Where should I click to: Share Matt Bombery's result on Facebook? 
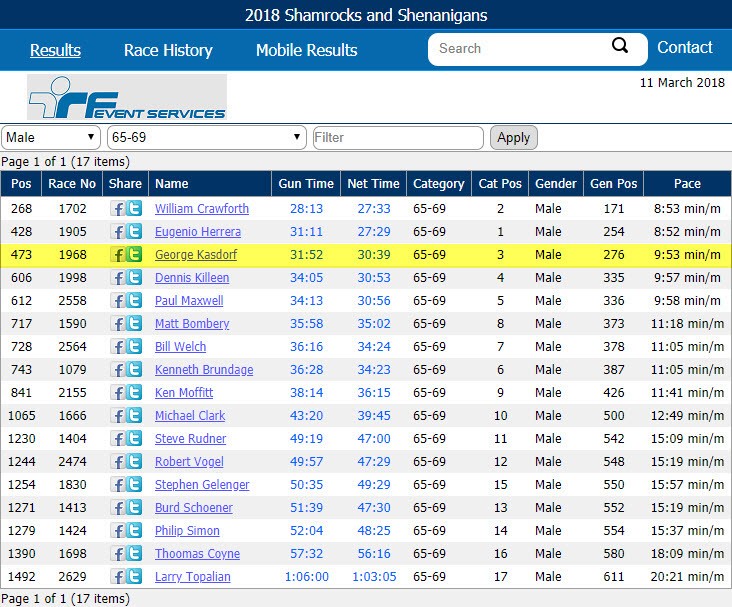click(x=118, y=324)
